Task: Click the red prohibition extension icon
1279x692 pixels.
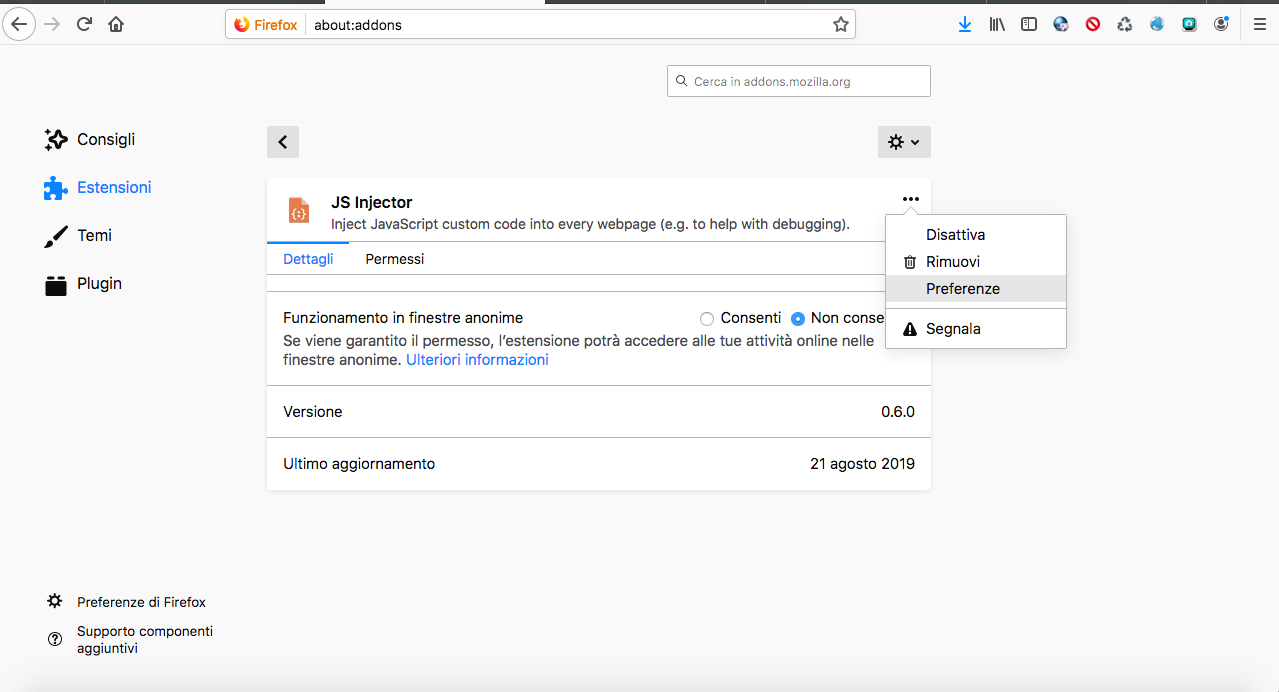Action: [1093, 24]
